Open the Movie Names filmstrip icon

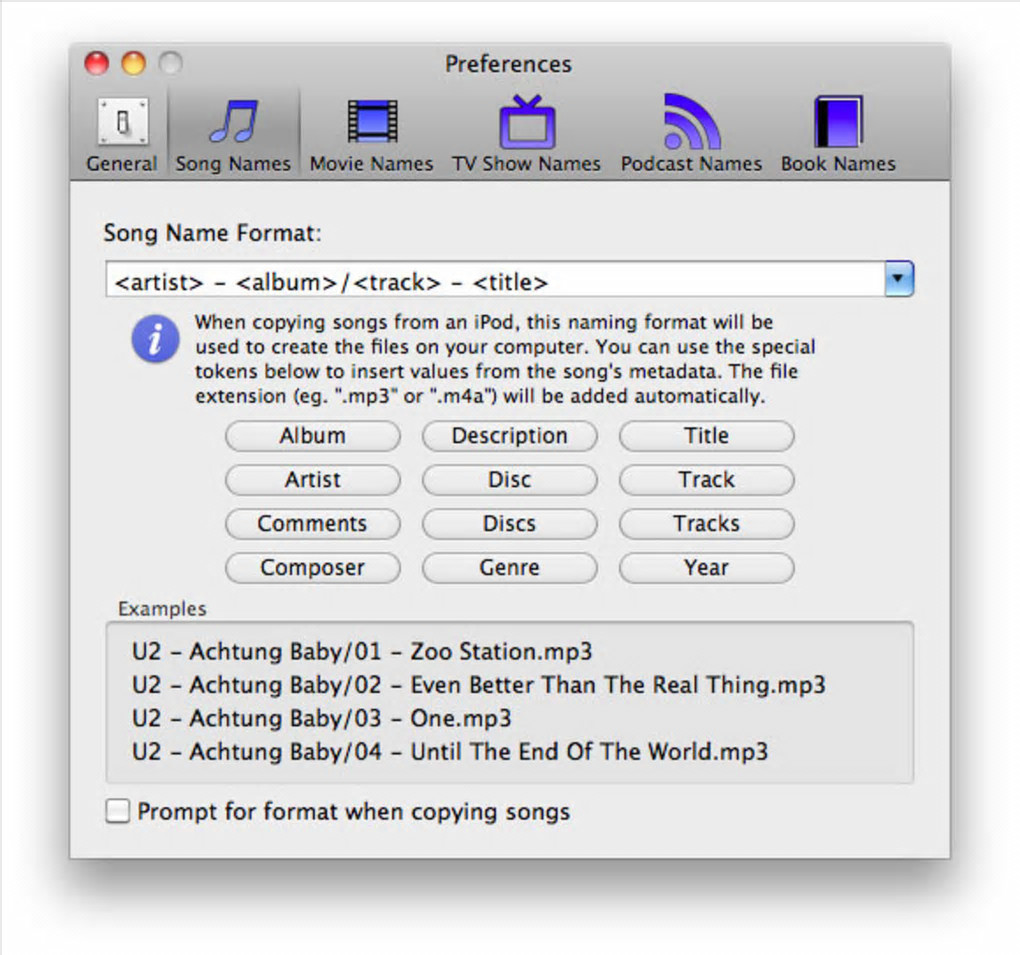372,121
